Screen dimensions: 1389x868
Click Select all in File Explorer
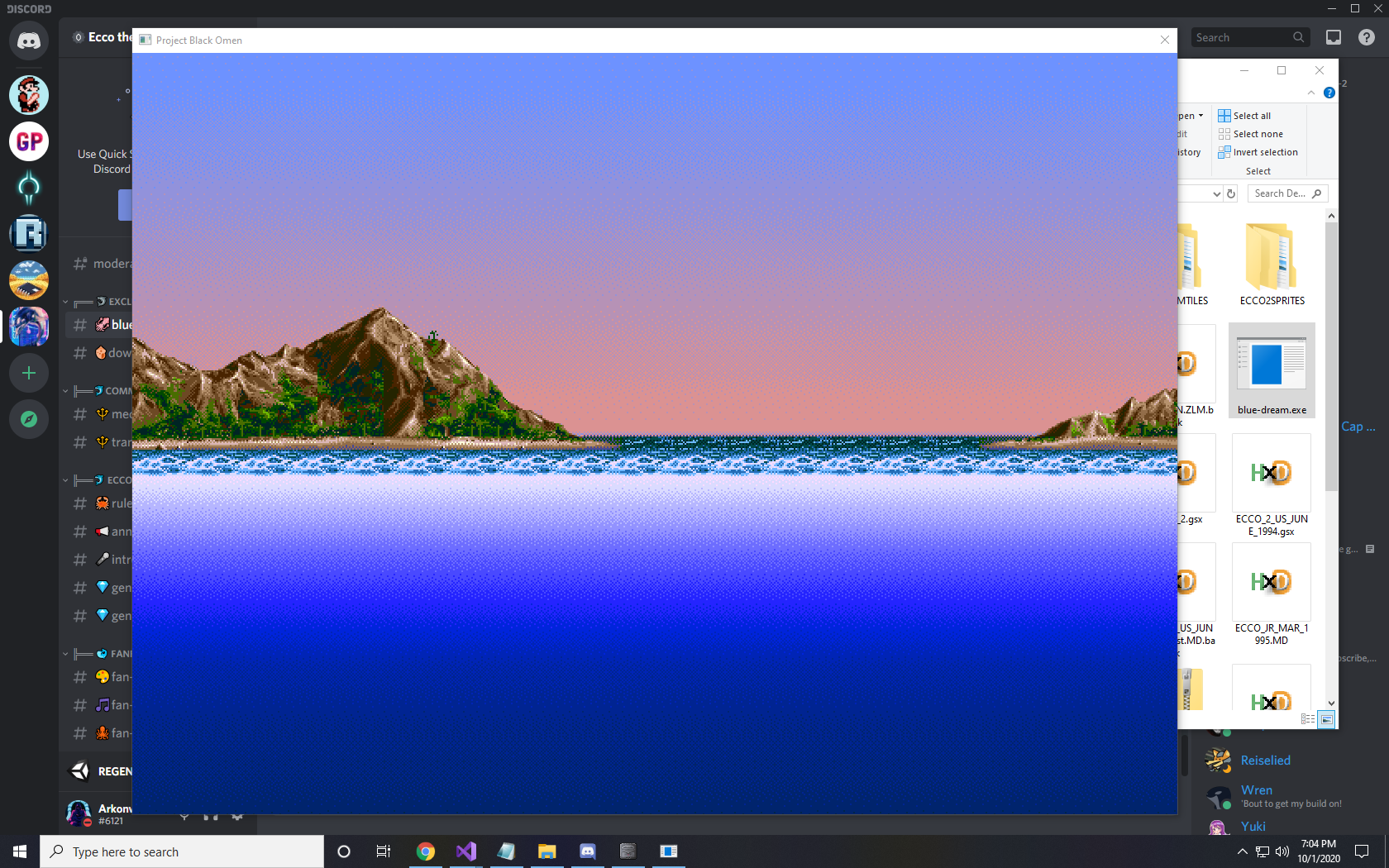(1244, 116)
